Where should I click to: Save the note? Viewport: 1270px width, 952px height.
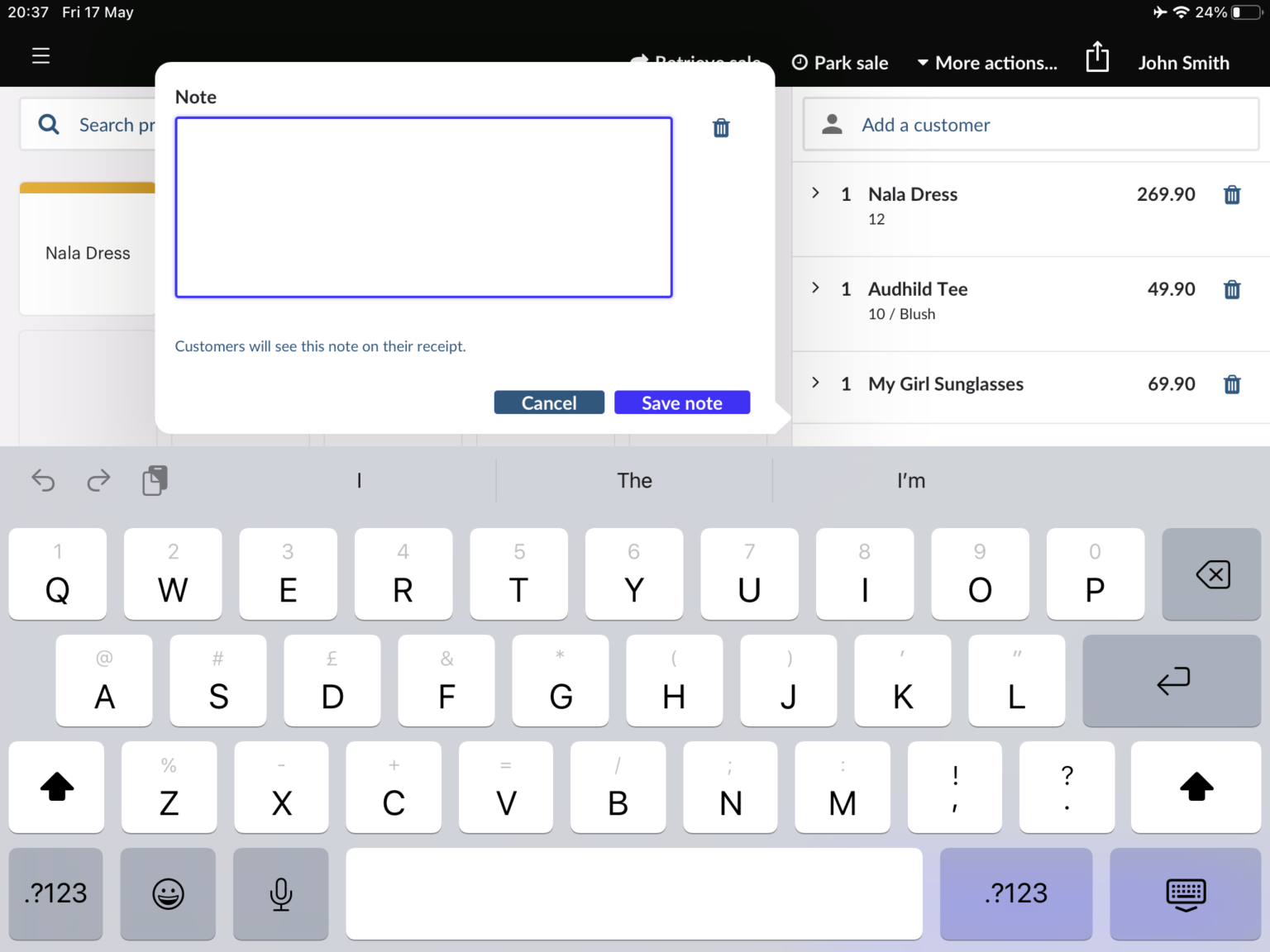[x=681, y=402]
